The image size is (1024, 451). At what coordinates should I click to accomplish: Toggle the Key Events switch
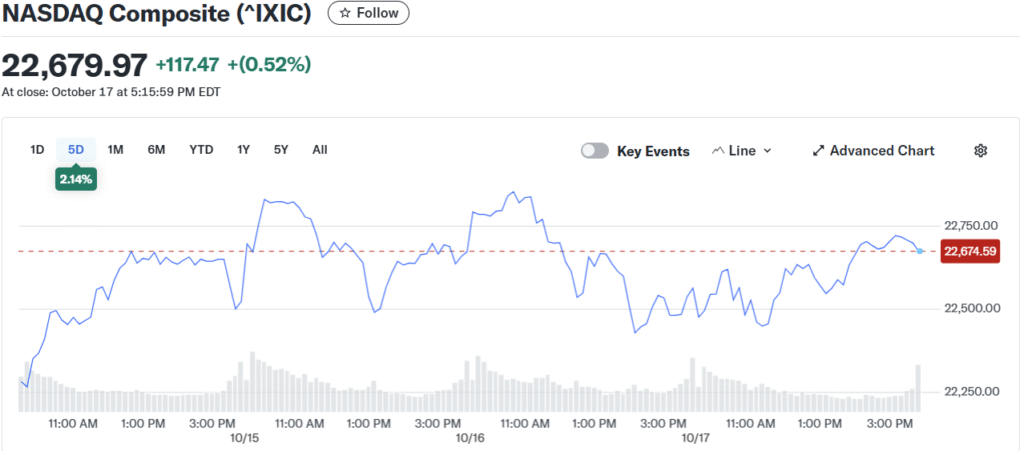tap(595, 151)
